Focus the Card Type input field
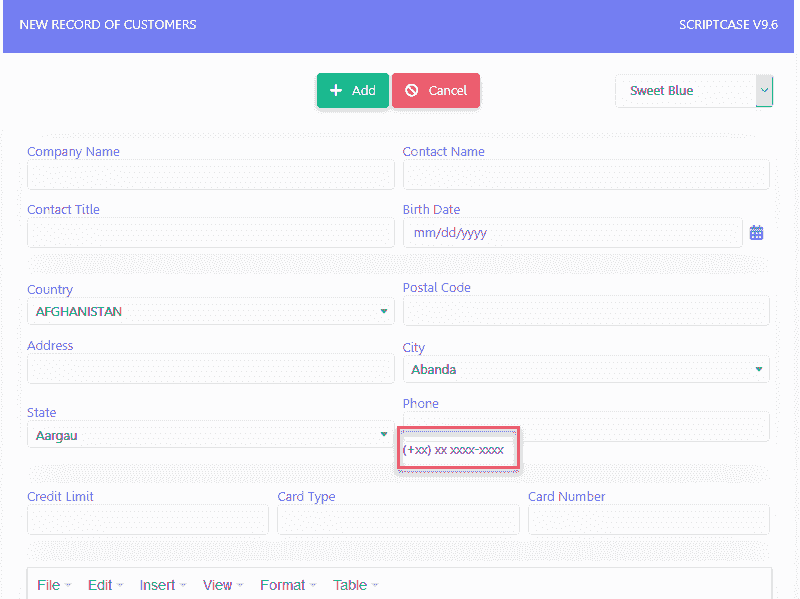This screenshot has width=800, height=599. [x=398, y=519]
